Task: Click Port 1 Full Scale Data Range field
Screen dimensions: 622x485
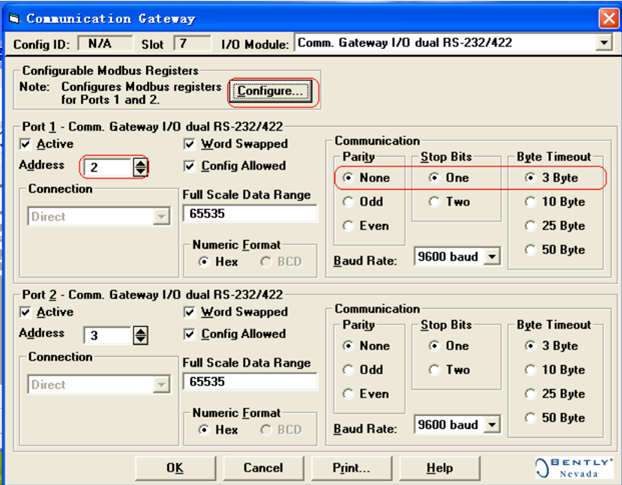Action: pos(250,214)
